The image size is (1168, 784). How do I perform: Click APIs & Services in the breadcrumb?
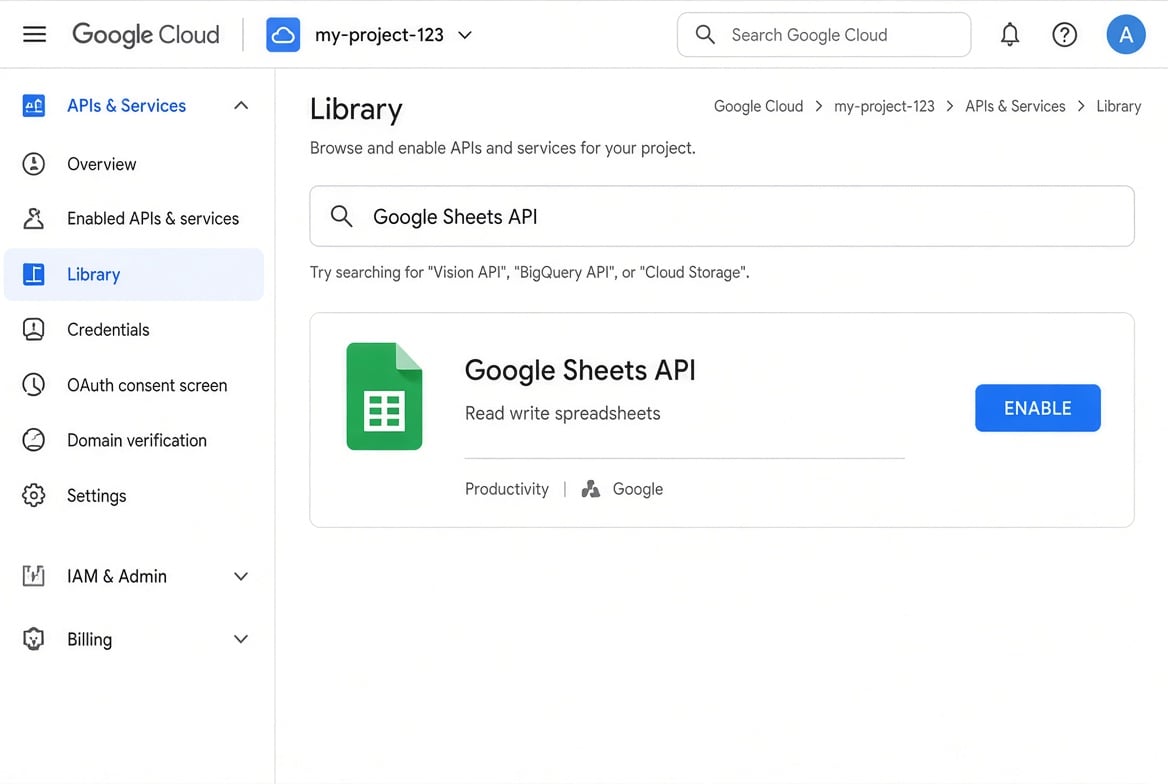(x=1015, y=106)
